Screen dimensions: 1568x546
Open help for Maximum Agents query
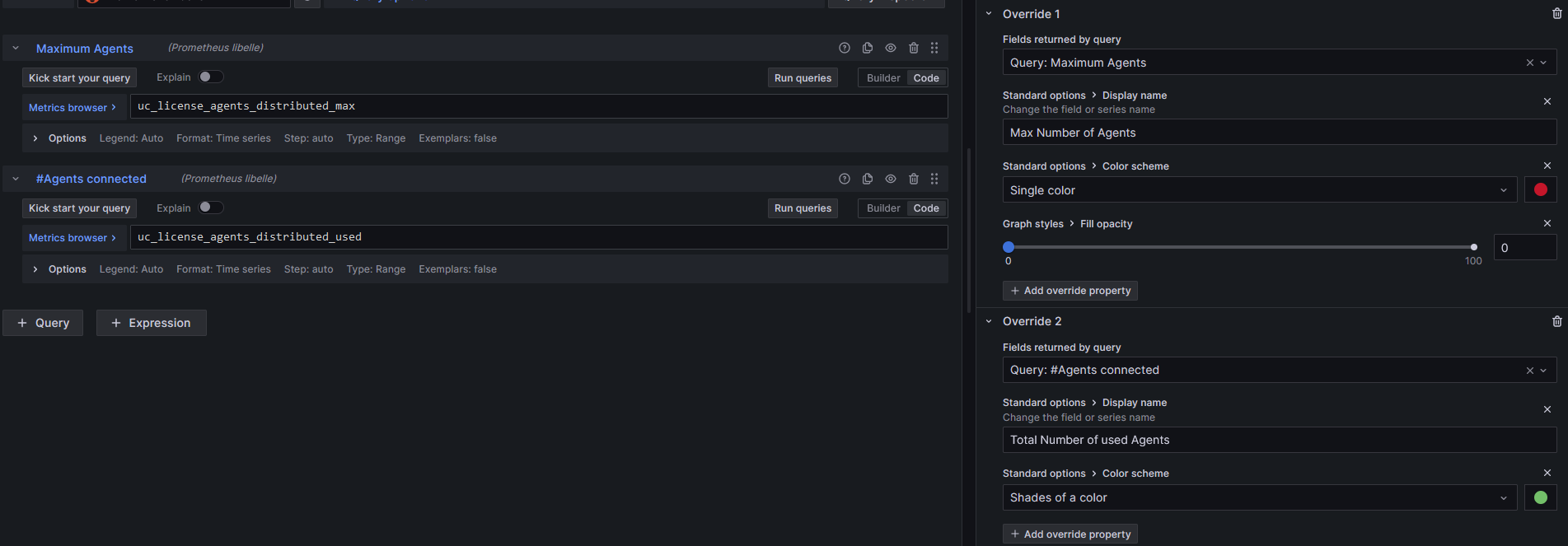[844, 49]
